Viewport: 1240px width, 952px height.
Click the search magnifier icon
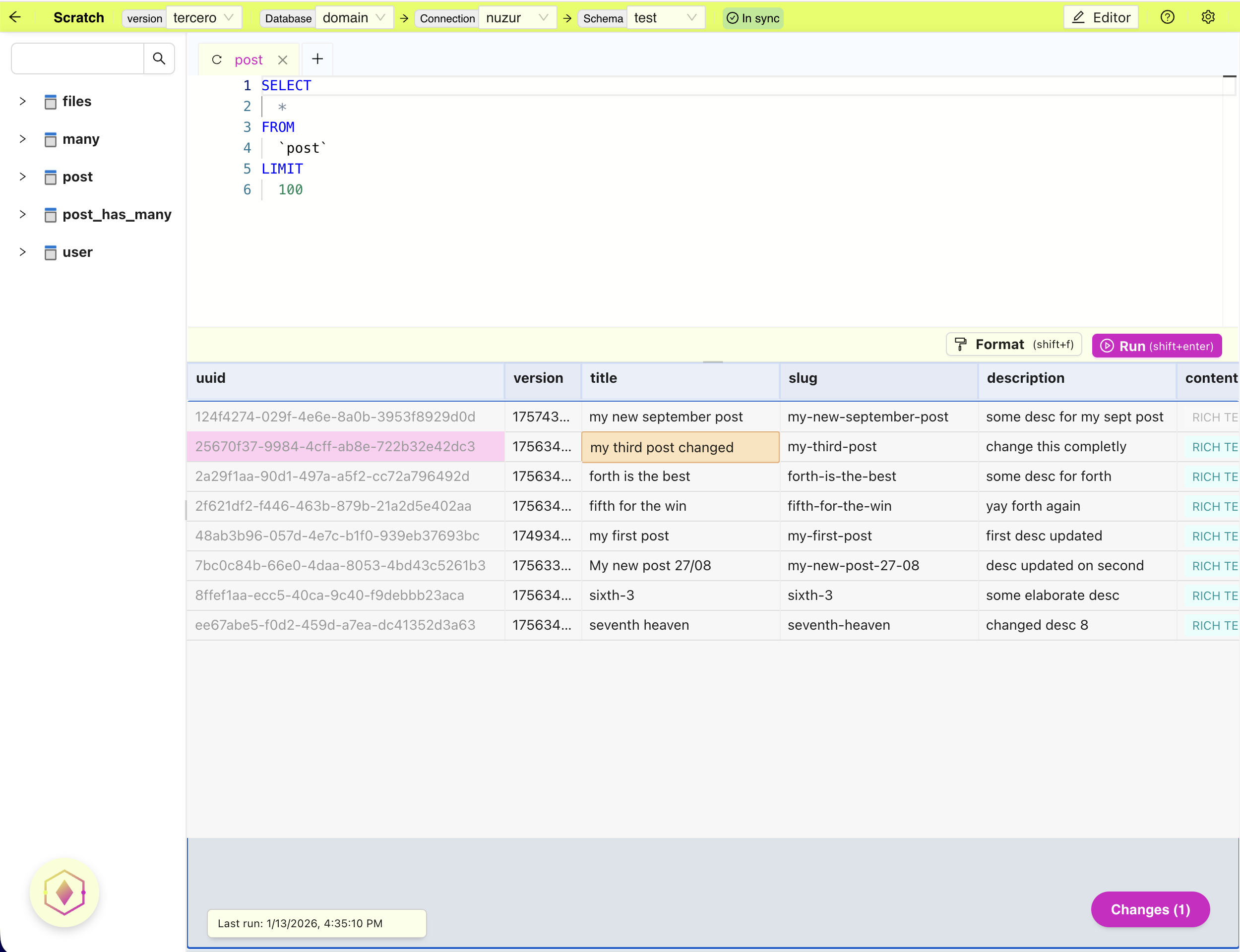pos(159,59)
